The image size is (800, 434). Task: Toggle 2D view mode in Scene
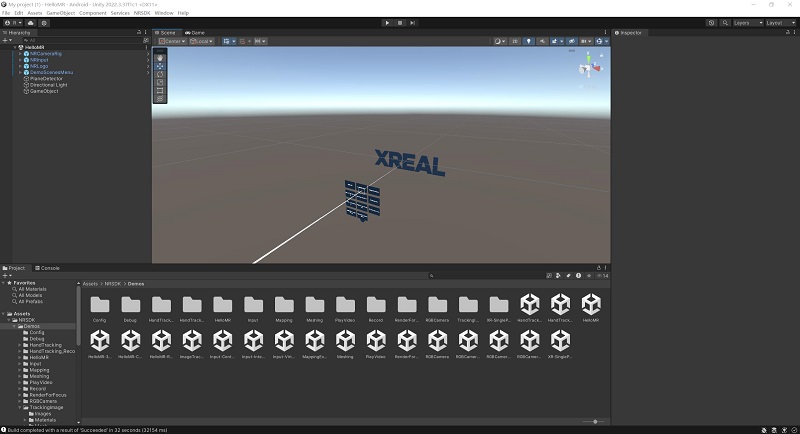[515, 41]
